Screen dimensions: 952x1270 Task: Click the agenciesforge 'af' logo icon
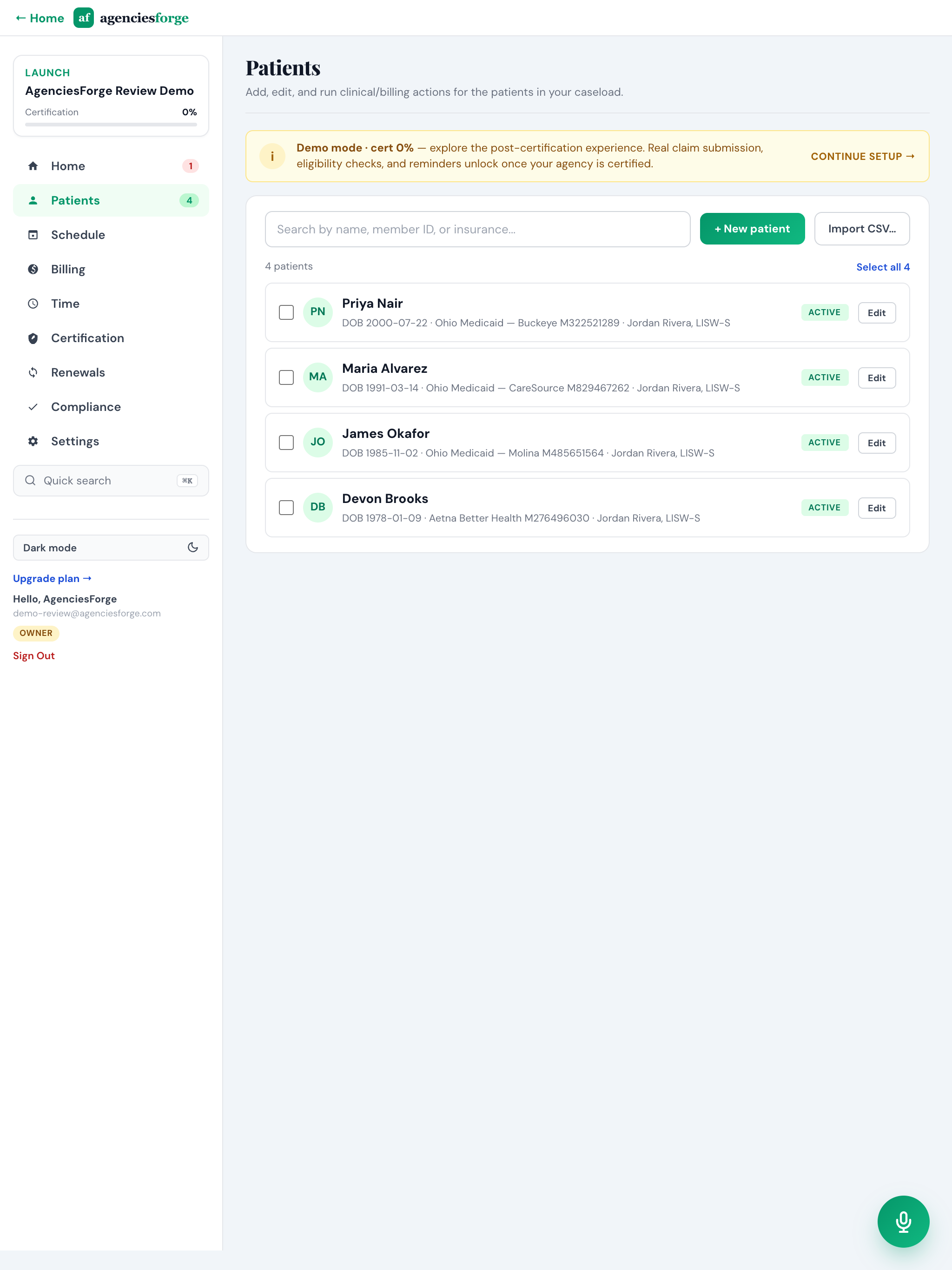84,18
